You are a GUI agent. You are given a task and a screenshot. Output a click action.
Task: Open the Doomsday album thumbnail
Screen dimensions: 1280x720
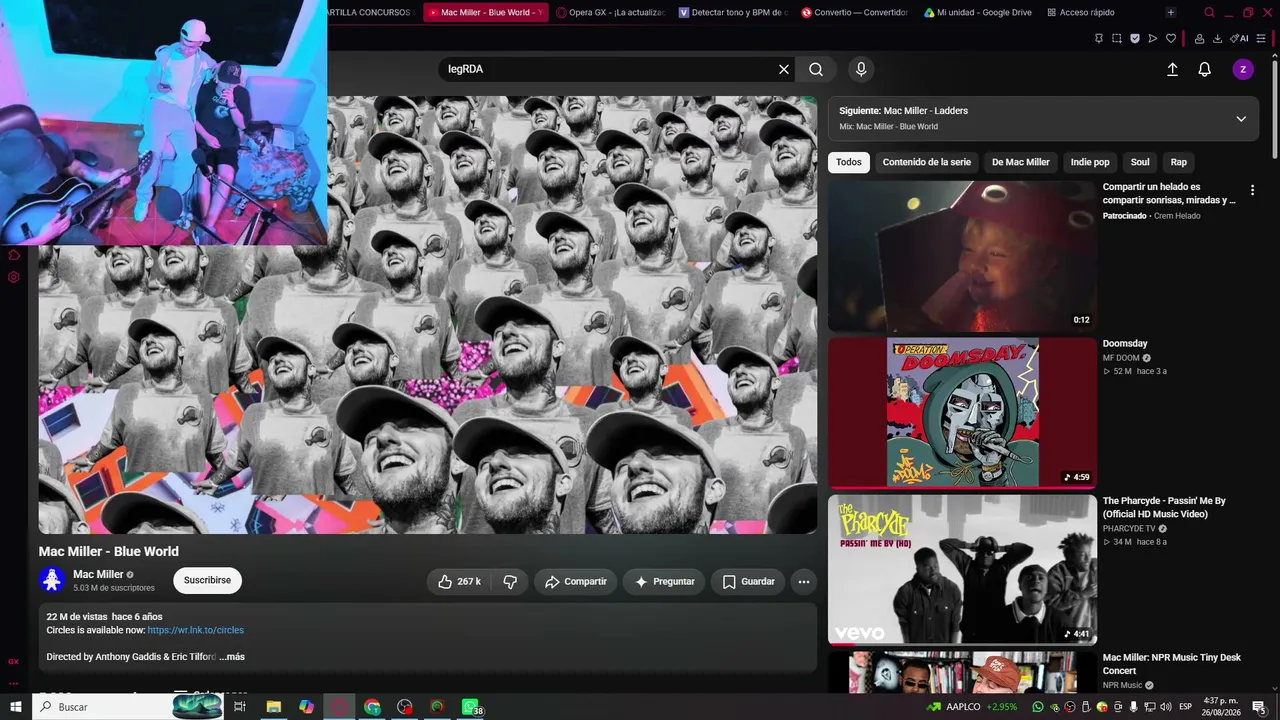962,412
